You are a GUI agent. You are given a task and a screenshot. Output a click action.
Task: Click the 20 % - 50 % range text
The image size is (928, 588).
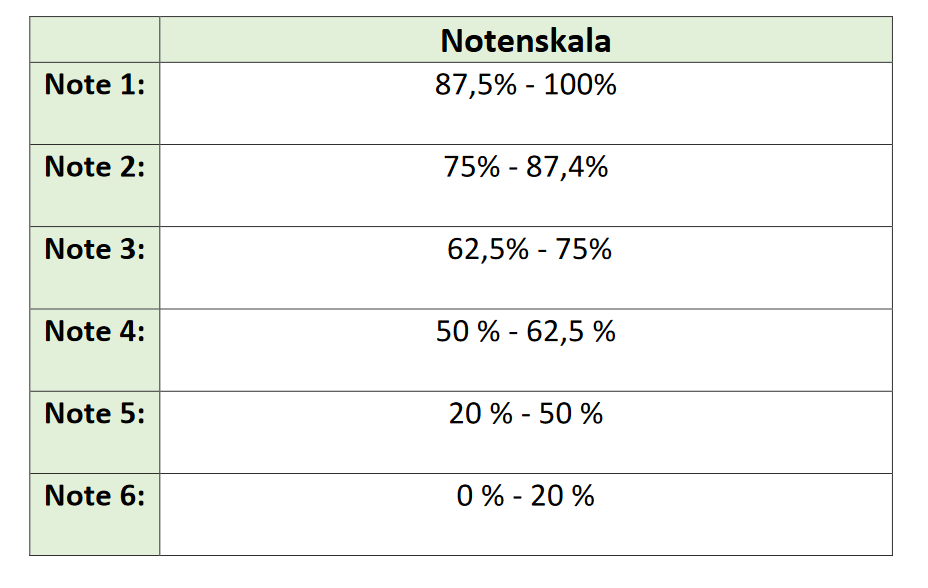[x=526, y=413]
